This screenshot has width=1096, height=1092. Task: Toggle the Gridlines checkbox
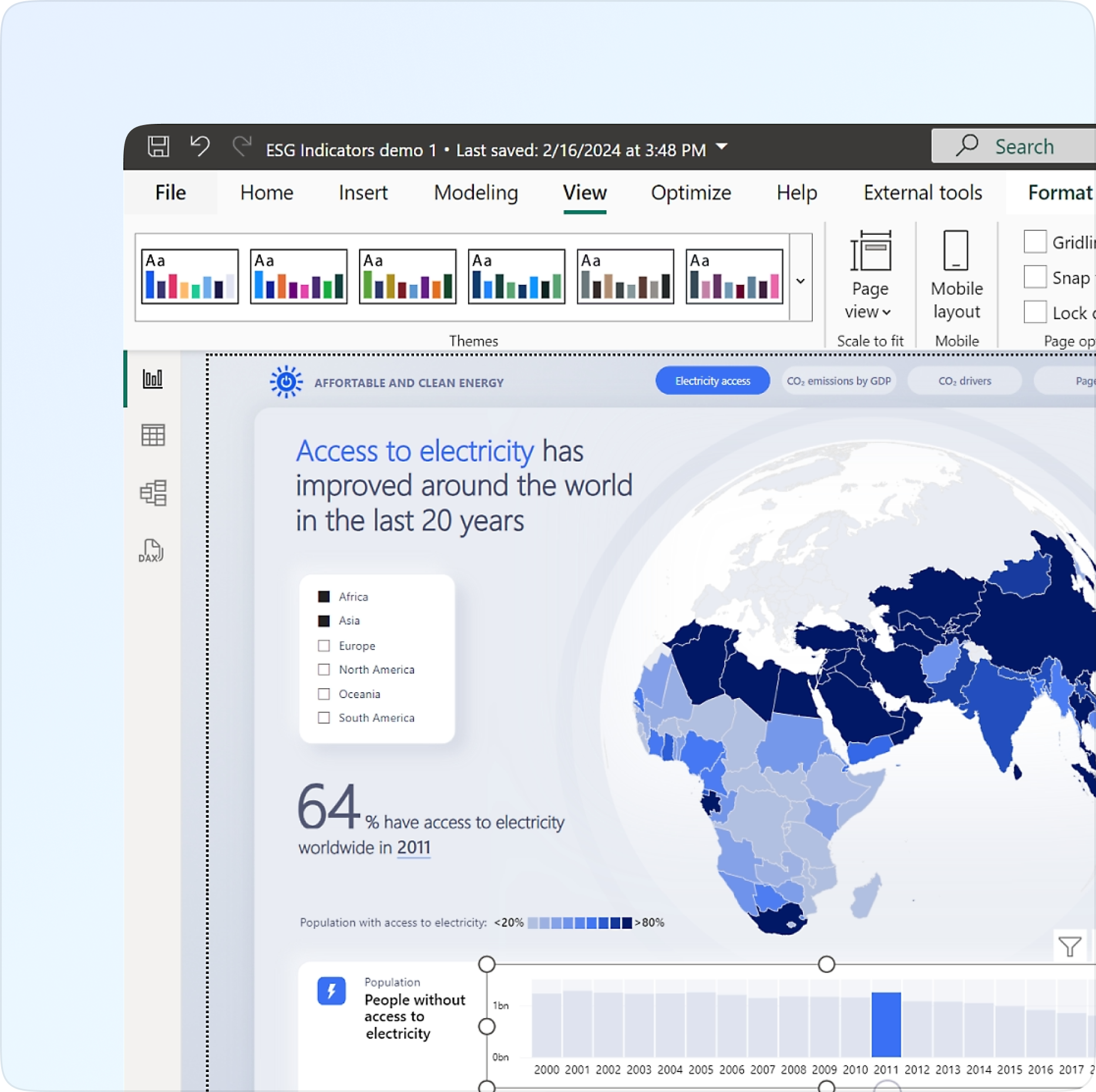tap(1035, 241)
